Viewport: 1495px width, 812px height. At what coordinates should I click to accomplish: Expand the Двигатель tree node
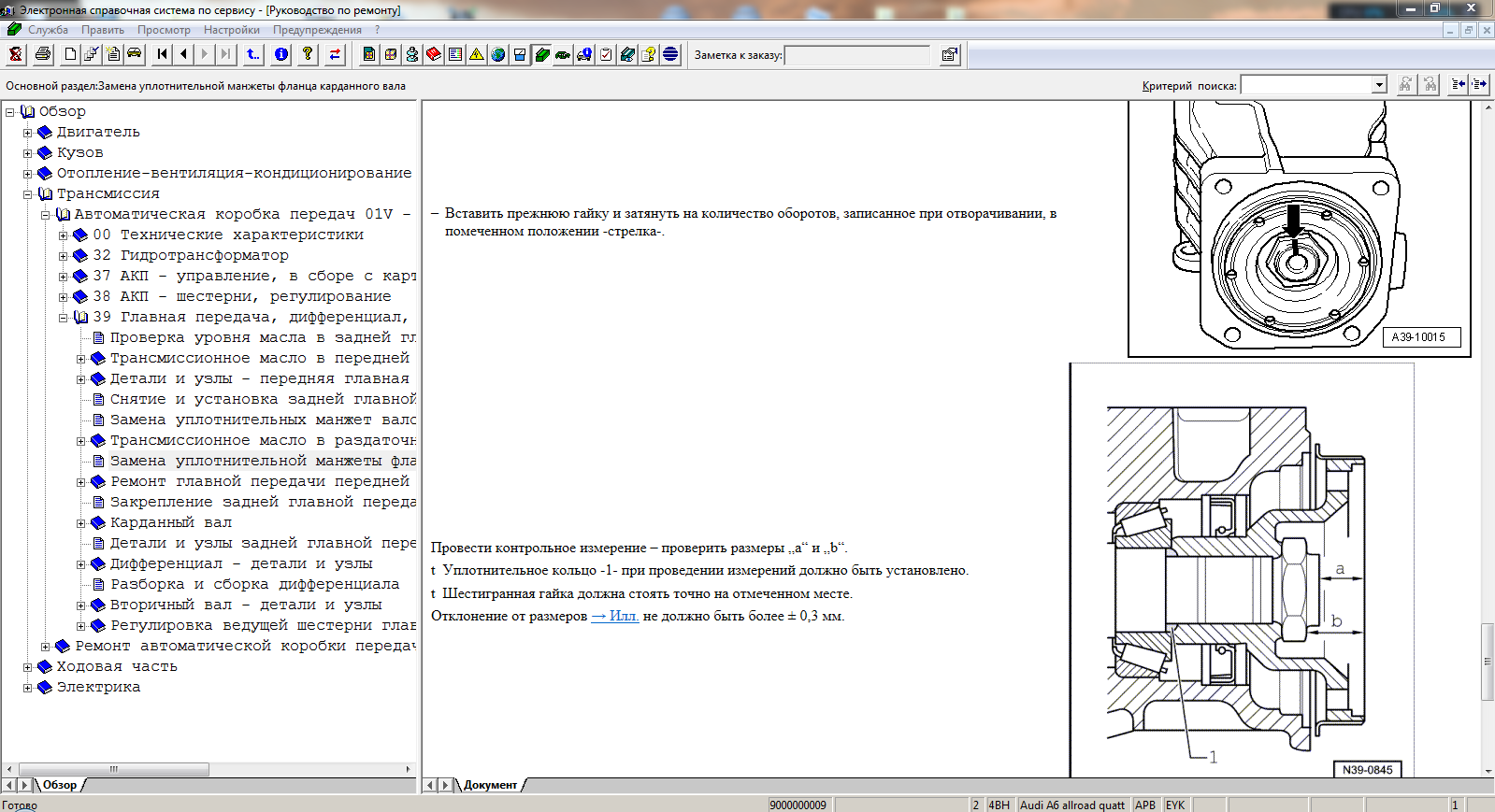coord(28,133)
